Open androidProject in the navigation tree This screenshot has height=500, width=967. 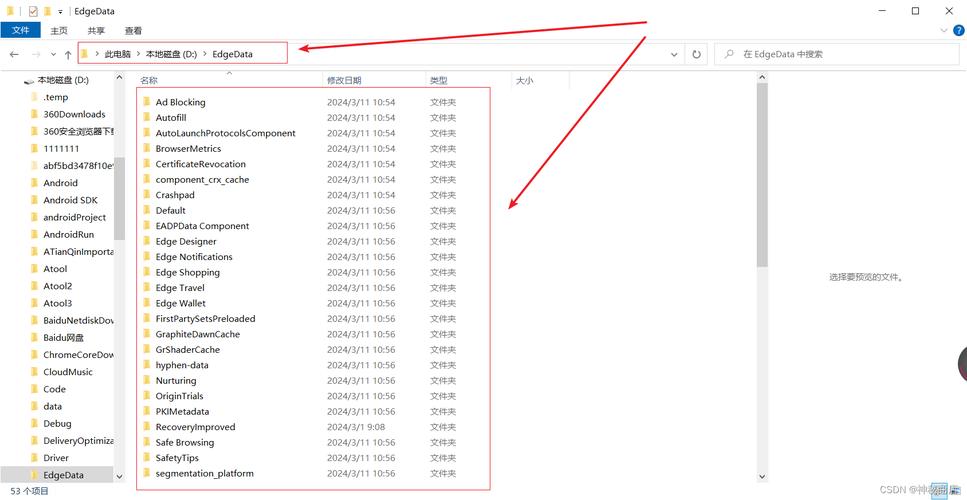[74, 217]
